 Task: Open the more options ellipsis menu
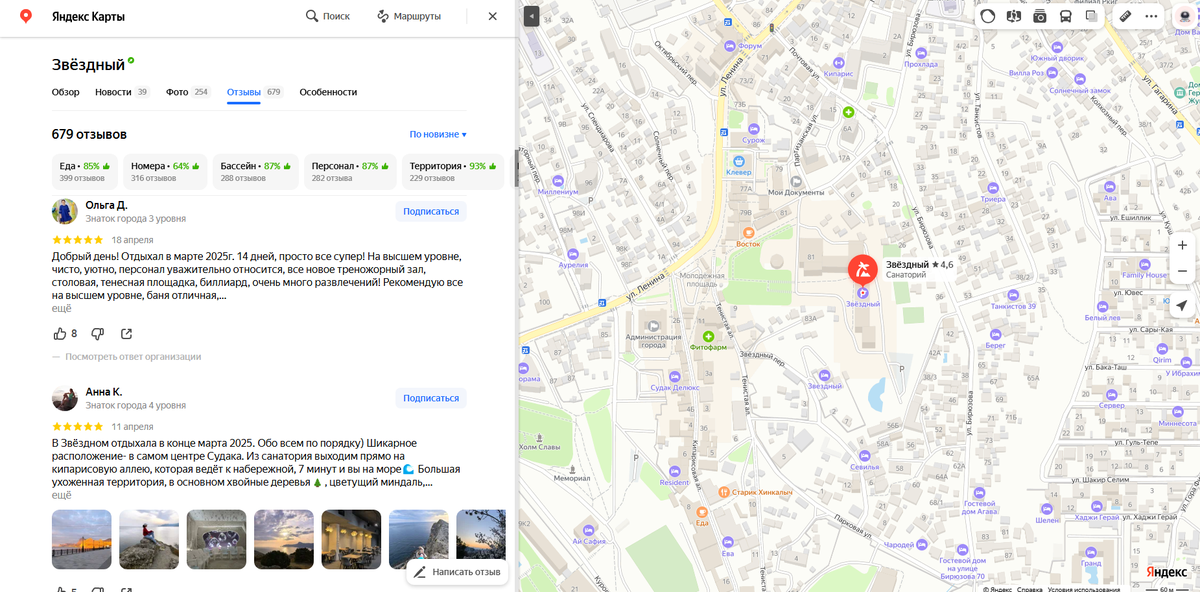(x=1152, y=16)
